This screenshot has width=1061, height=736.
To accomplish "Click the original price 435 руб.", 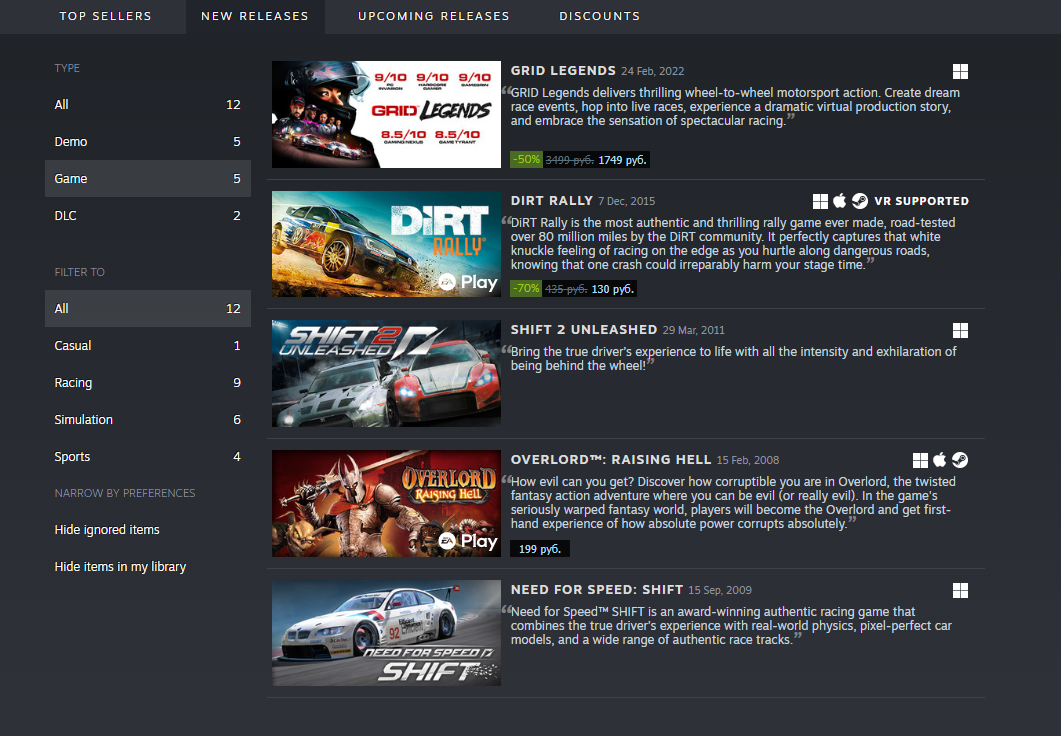I will [x=566, y=290].
